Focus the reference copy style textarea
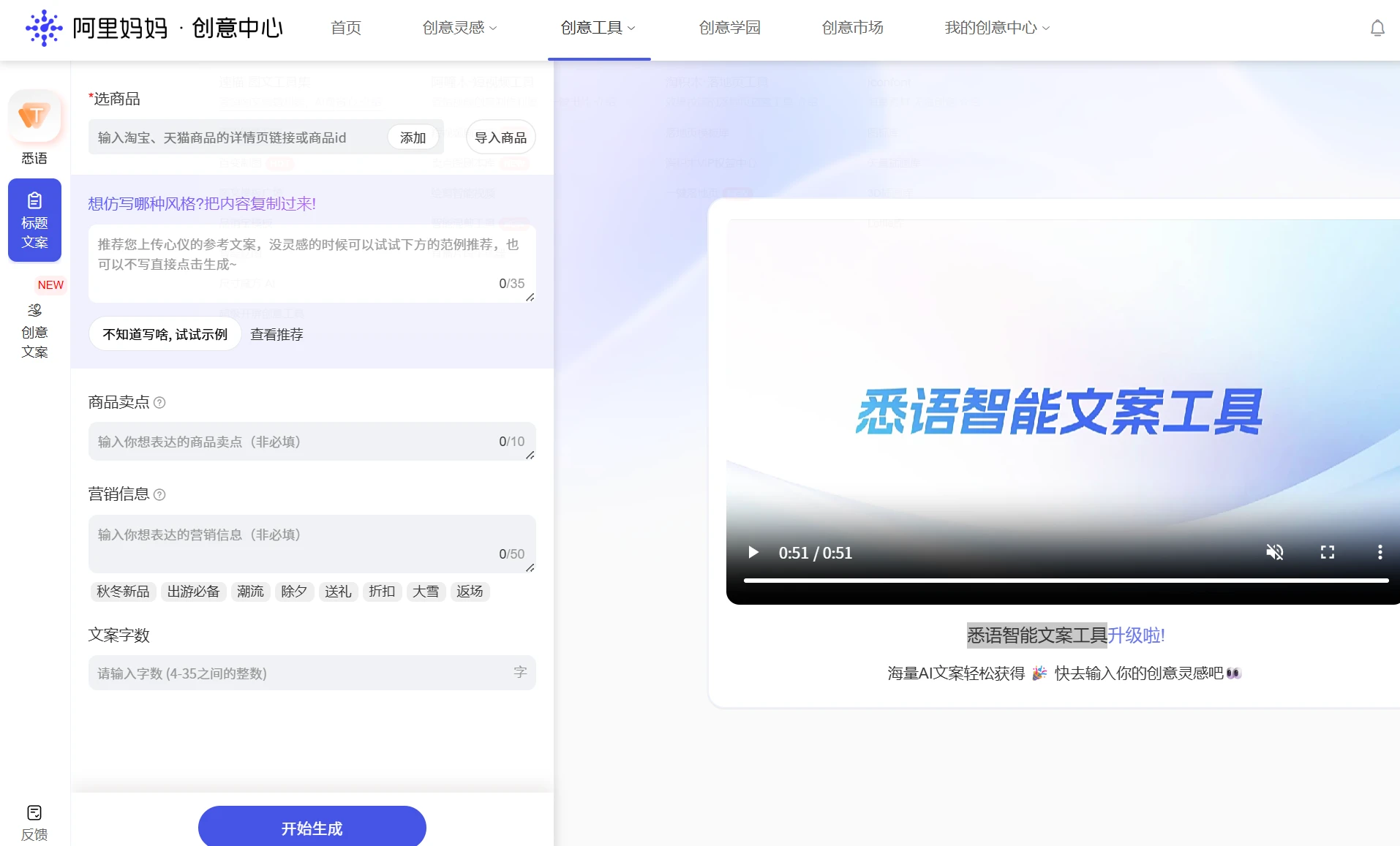Image resolution: width=1400 pixels, height=846 pixels. [312, 263]
